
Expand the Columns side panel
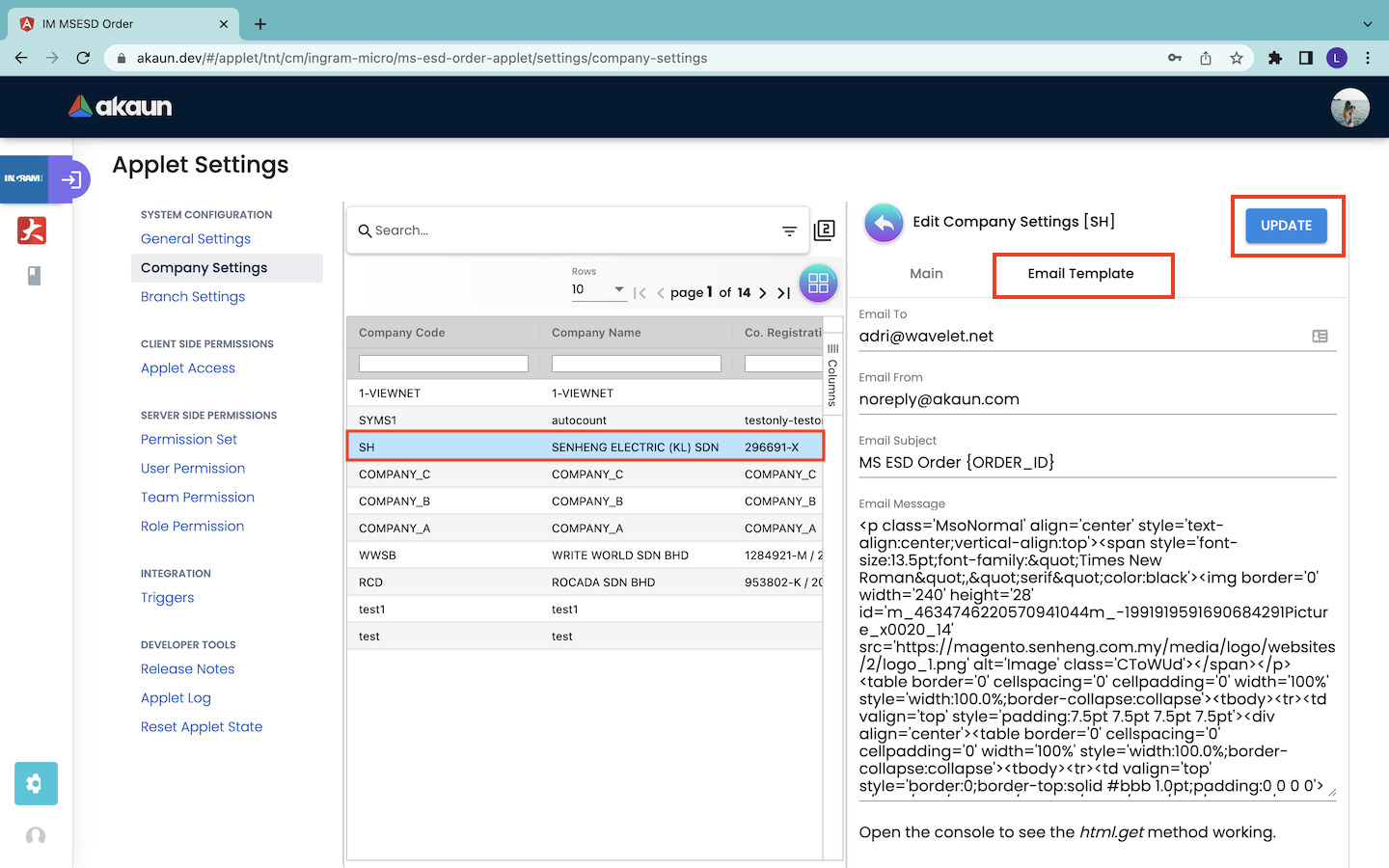832,374
